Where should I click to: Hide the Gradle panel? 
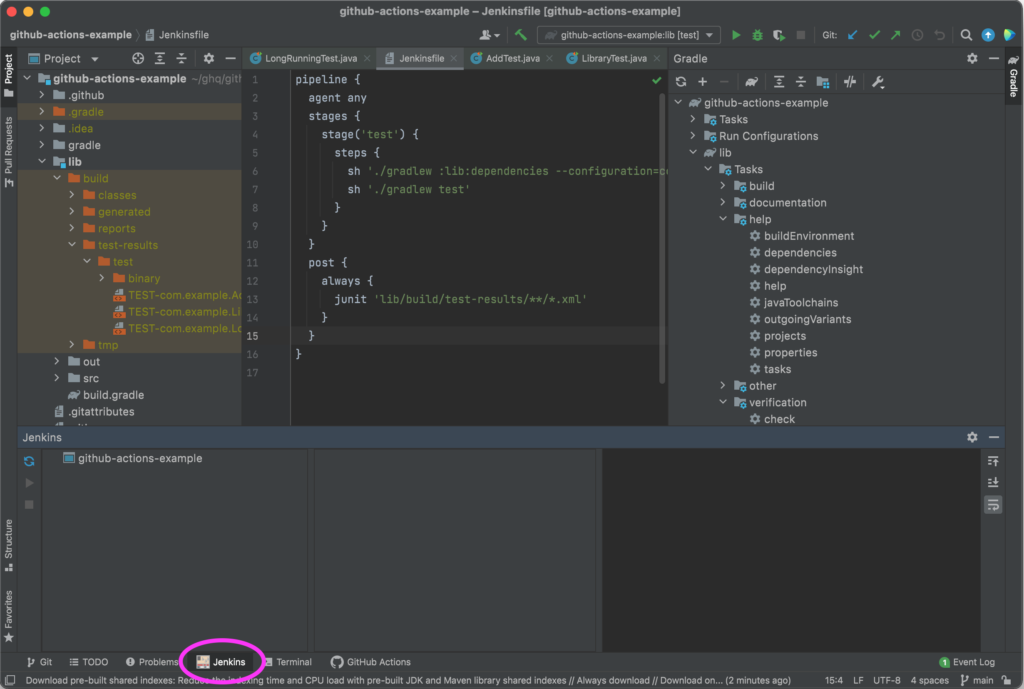coord(994,59)
